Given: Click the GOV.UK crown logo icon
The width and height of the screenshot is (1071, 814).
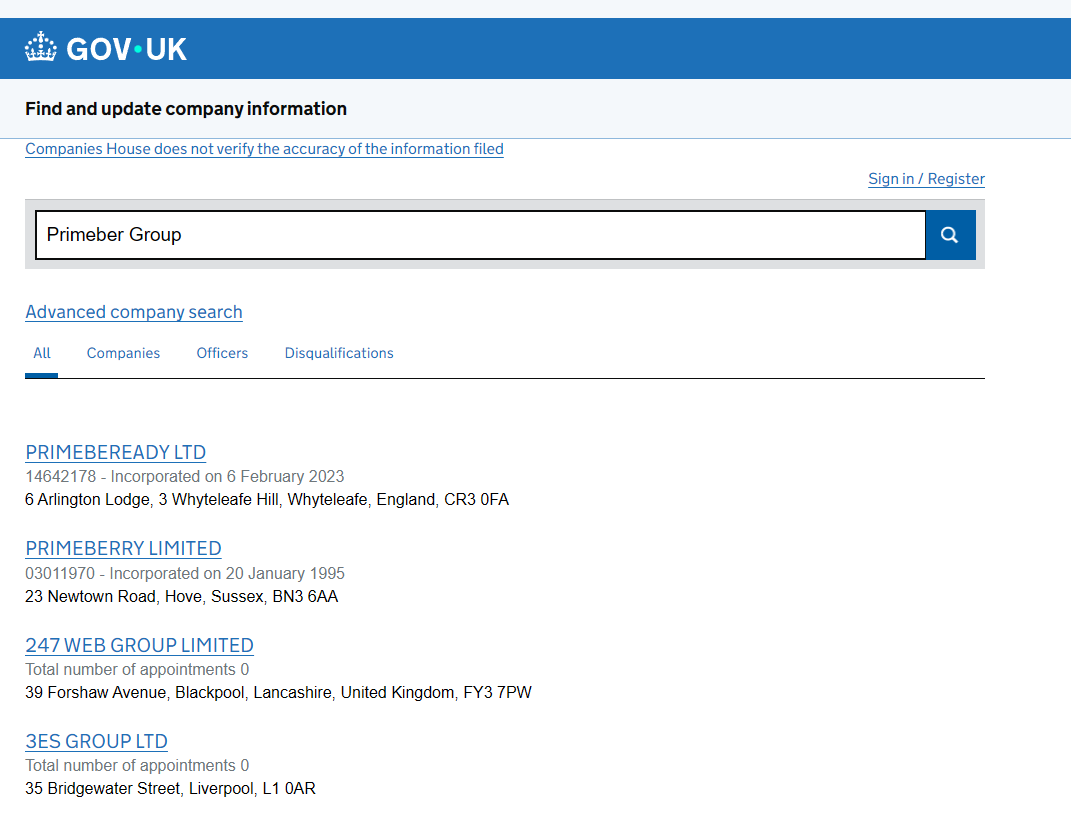Looking at the screenshot, I should pos(41,48).
